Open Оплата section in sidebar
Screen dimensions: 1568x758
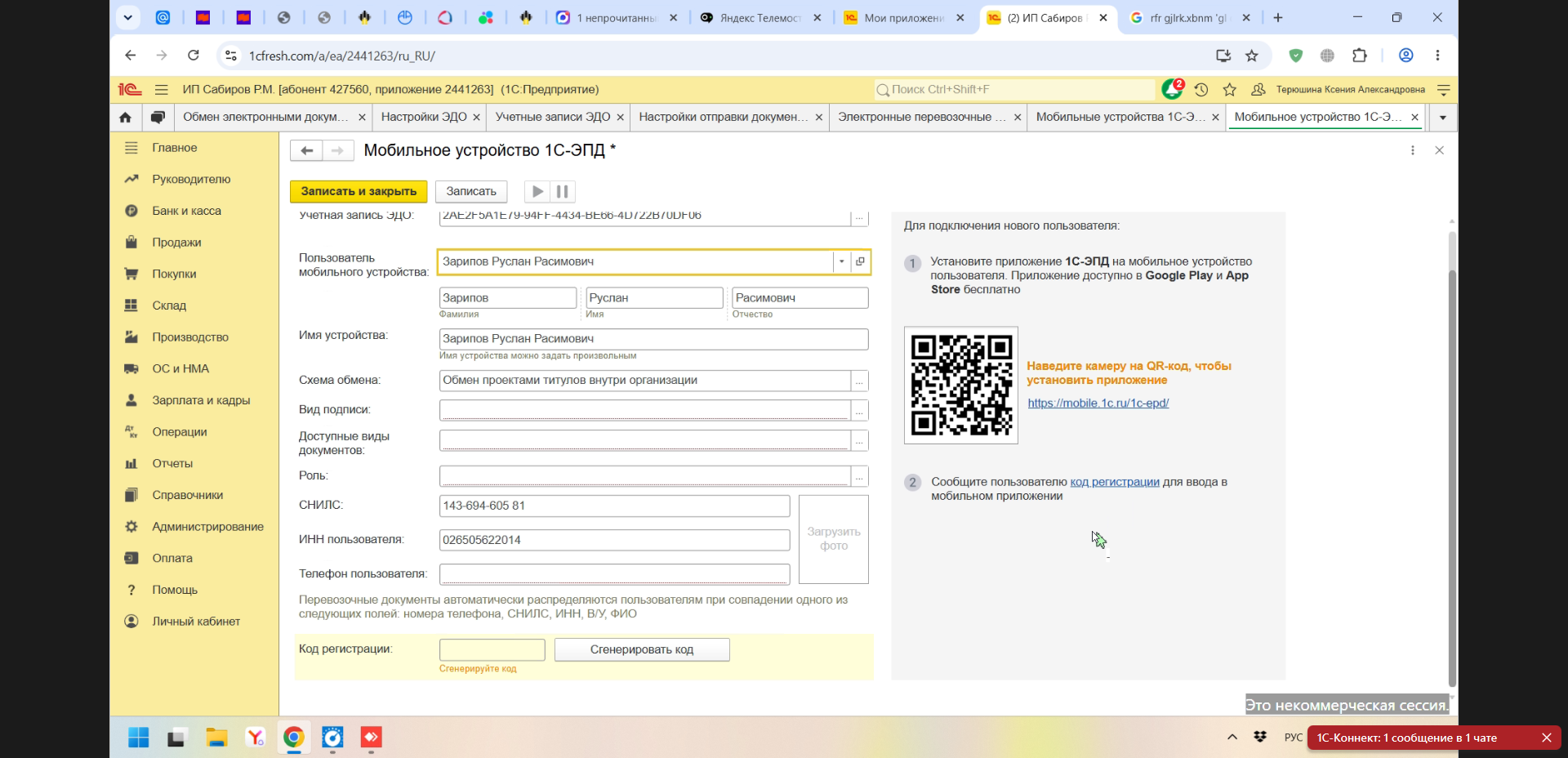pos(194,558)
